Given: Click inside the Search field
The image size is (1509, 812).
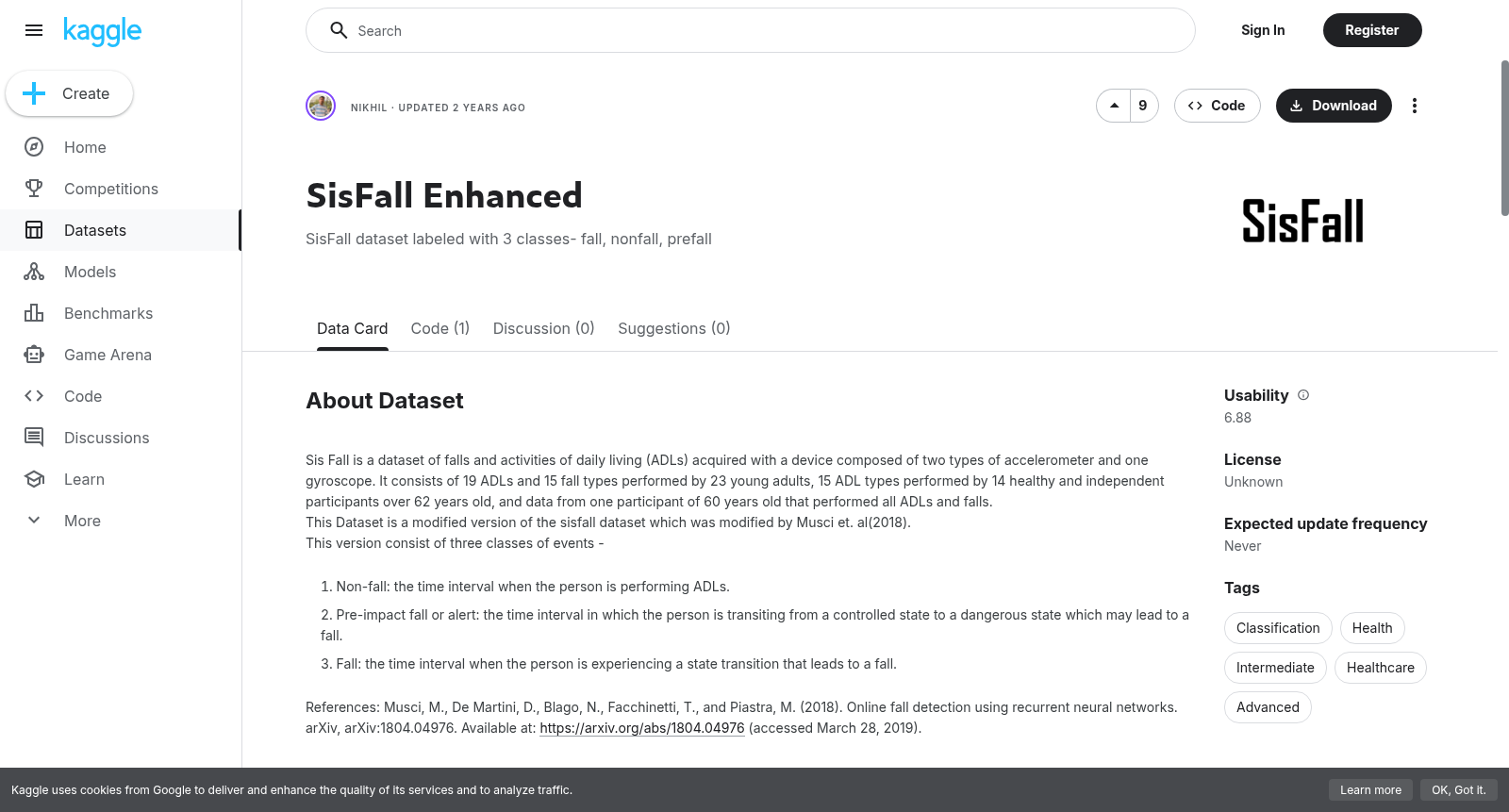Looking at the screenshot, I should click(751, 30).
